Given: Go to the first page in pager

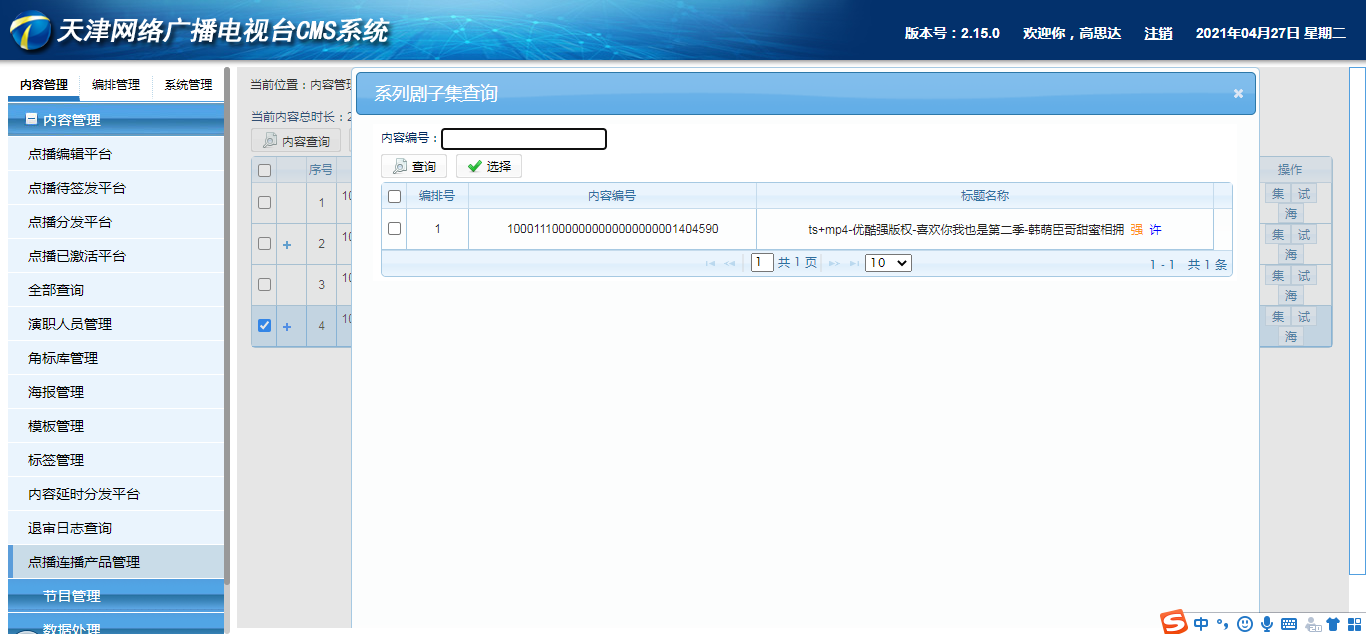Looking at the screenshot, I should pyautogui.click(x=710, y=263).
